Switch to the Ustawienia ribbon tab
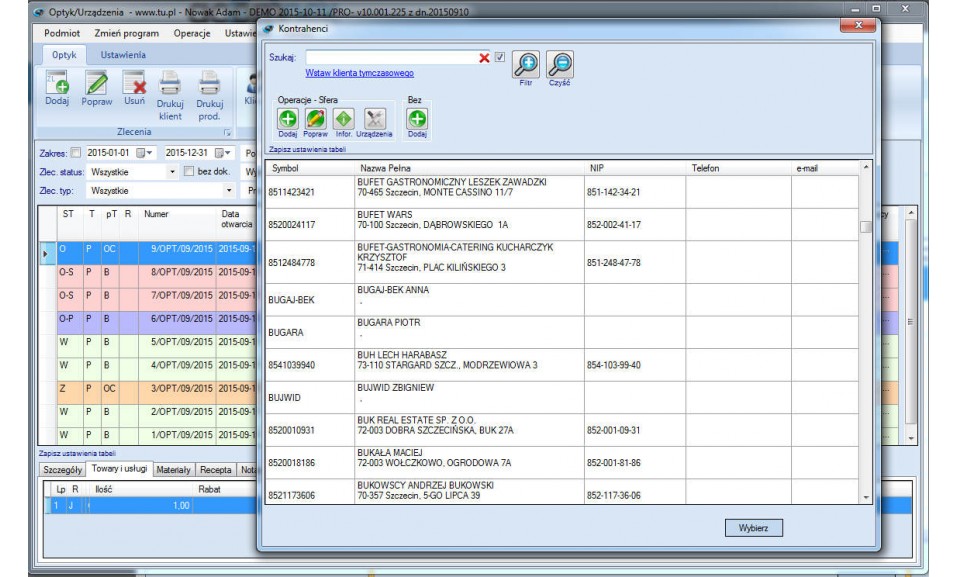 122,54
